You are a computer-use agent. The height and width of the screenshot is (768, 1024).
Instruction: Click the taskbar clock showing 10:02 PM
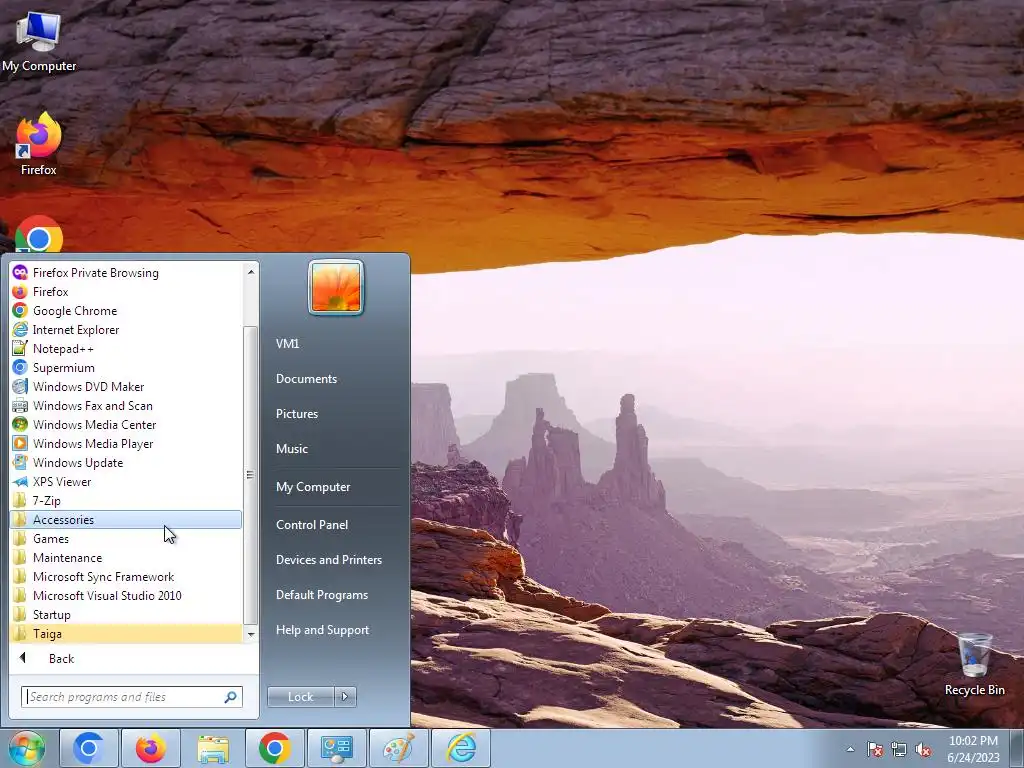point(973,749)
